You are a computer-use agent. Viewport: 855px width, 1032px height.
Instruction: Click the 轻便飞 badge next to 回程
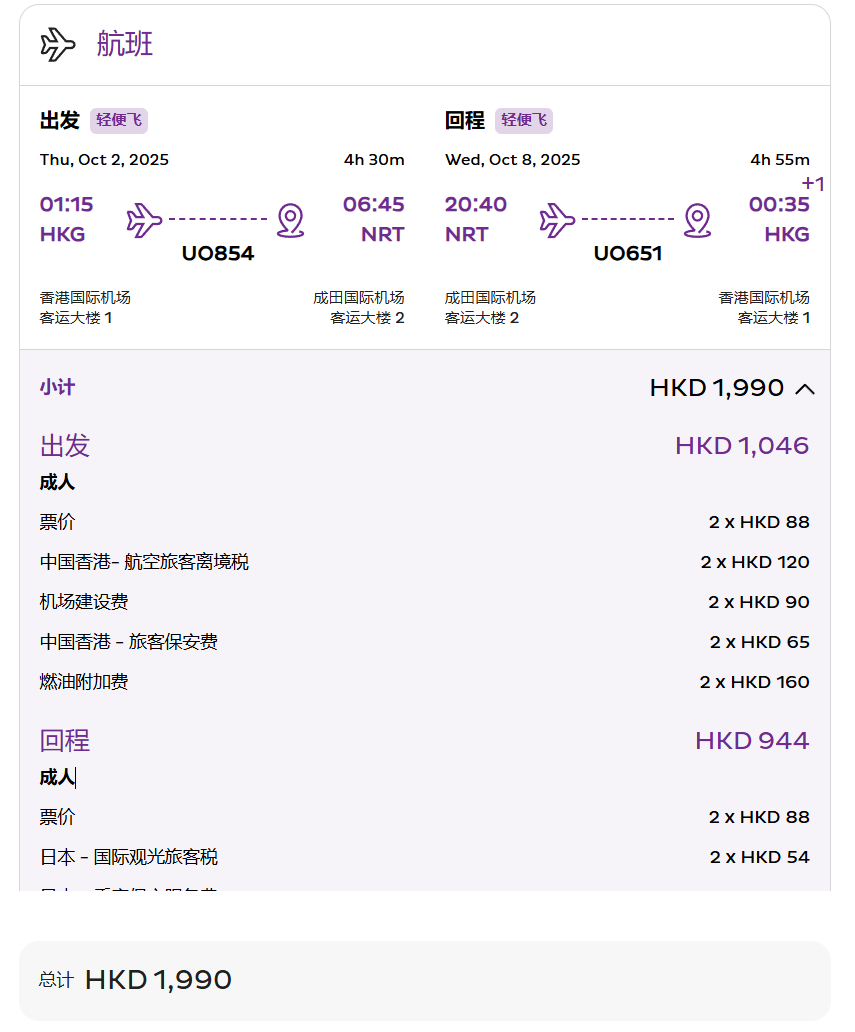tap(524, 120)
